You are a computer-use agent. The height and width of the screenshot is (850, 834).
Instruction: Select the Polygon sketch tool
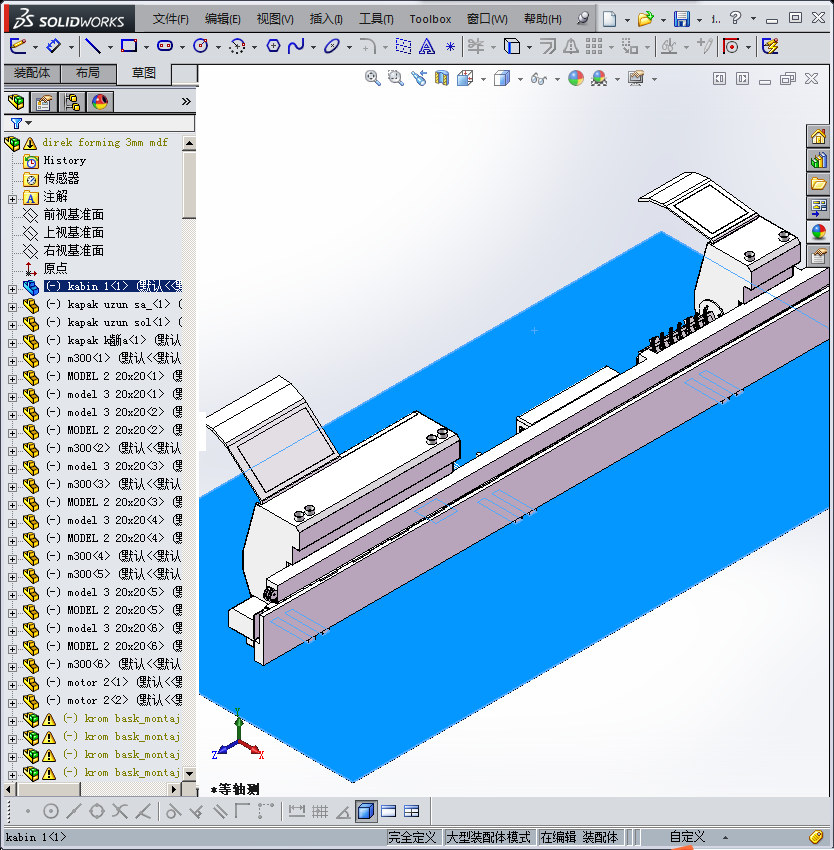(x=273, y=47)
